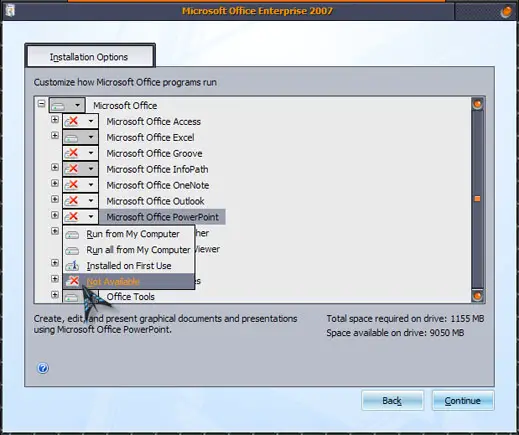Expand the Microsoft Office InfoPath tree node

point(55,167)
